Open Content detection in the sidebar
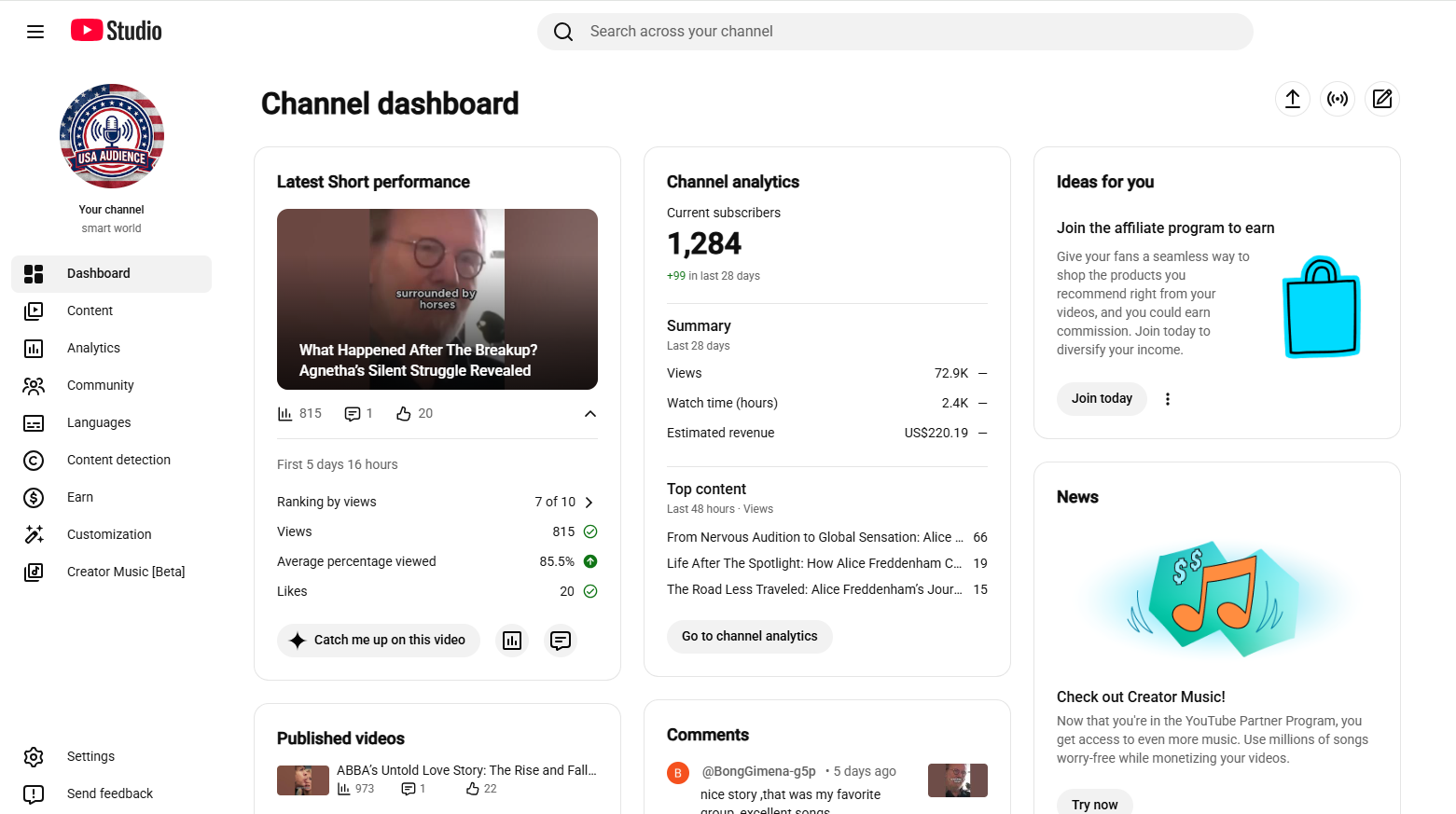 pos(112,461)
